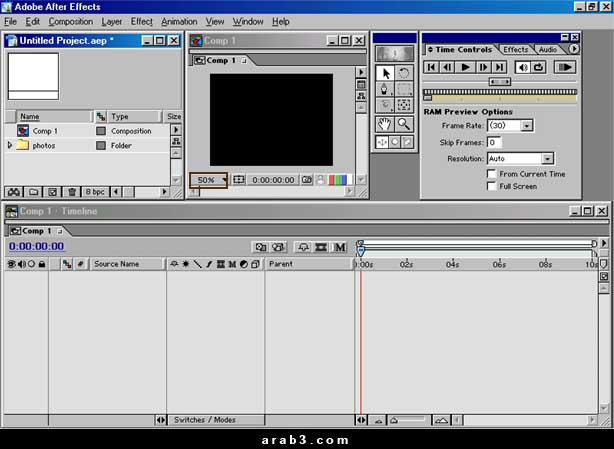The height and width of the screenshot is (449, 614).
Task: Toggle the loop button in Time Controls
Action: tap(539, 67)
